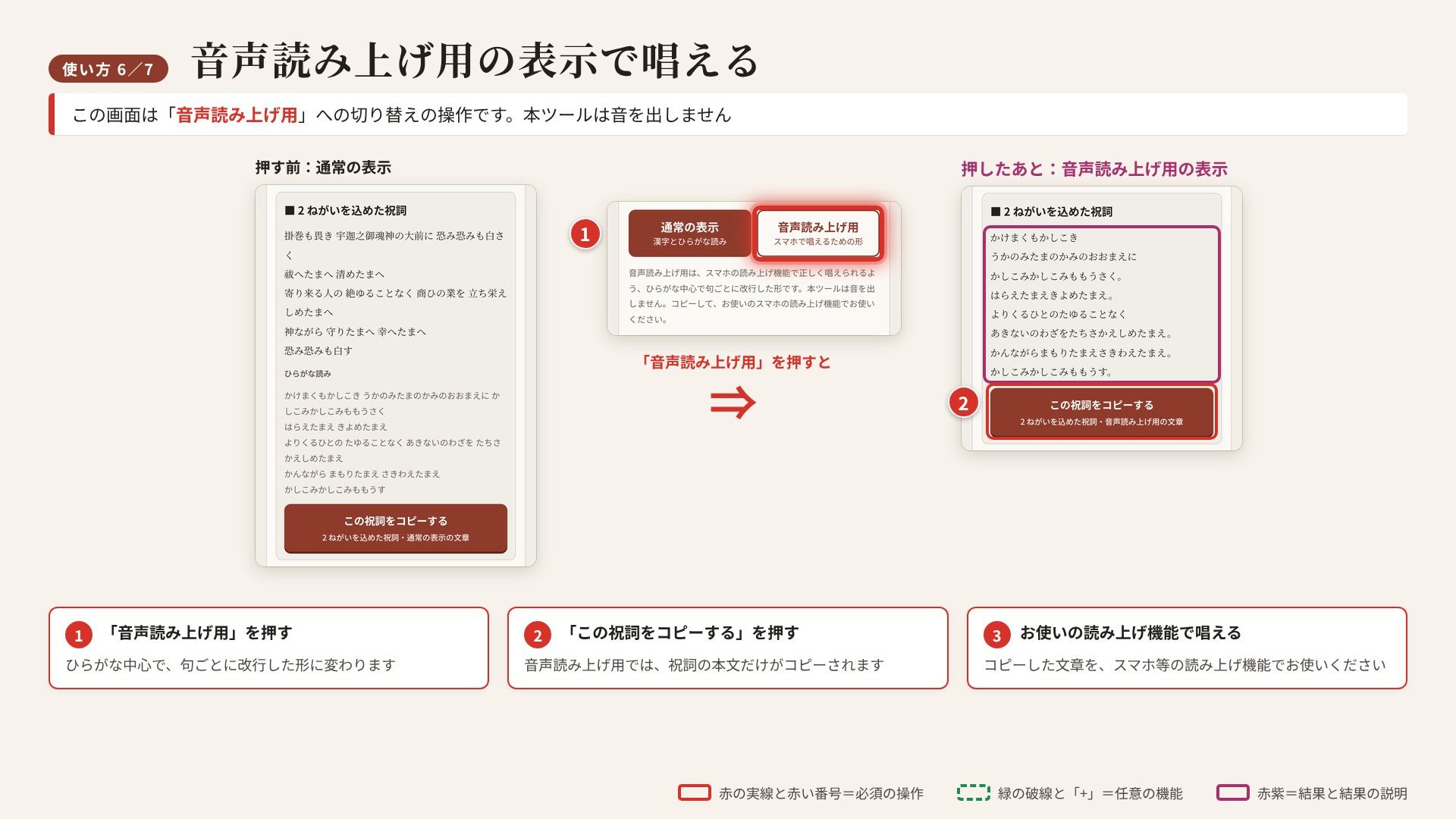Screen dimensions: 1456x819
Task: Click the line 神ながら 守りたまへ 幸へたまへ
Action: [x=355, y=332]
